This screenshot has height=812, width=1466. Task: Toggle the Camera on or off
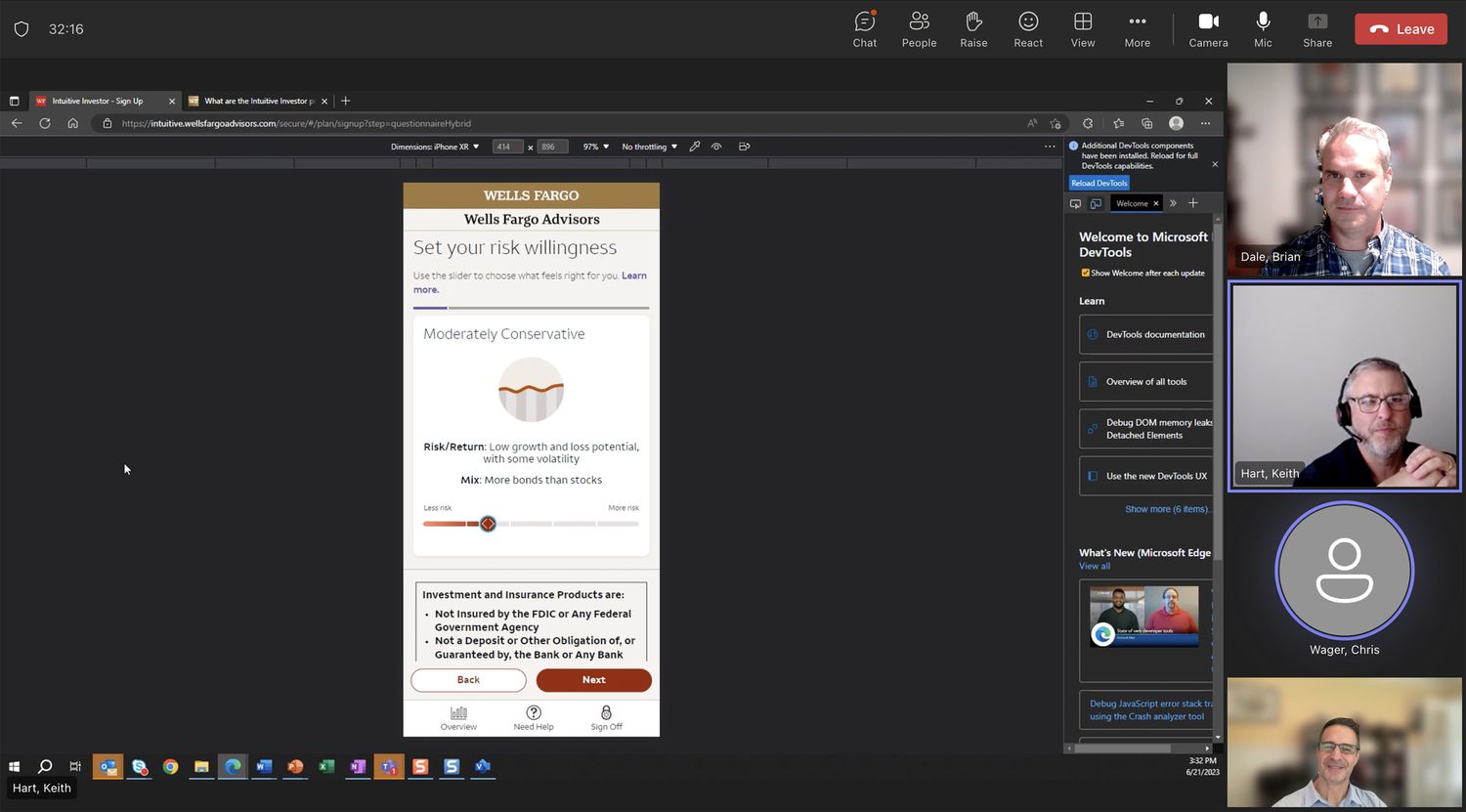tap(1208, 29)
